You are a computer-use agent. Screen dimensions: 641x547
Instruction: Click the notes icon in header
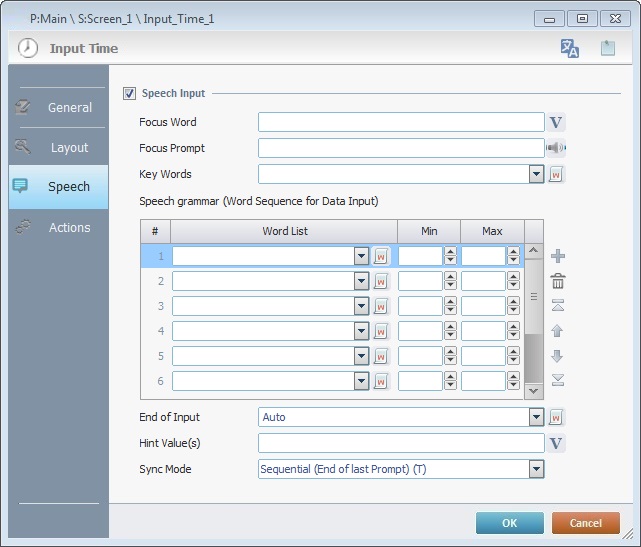[607, 48]
